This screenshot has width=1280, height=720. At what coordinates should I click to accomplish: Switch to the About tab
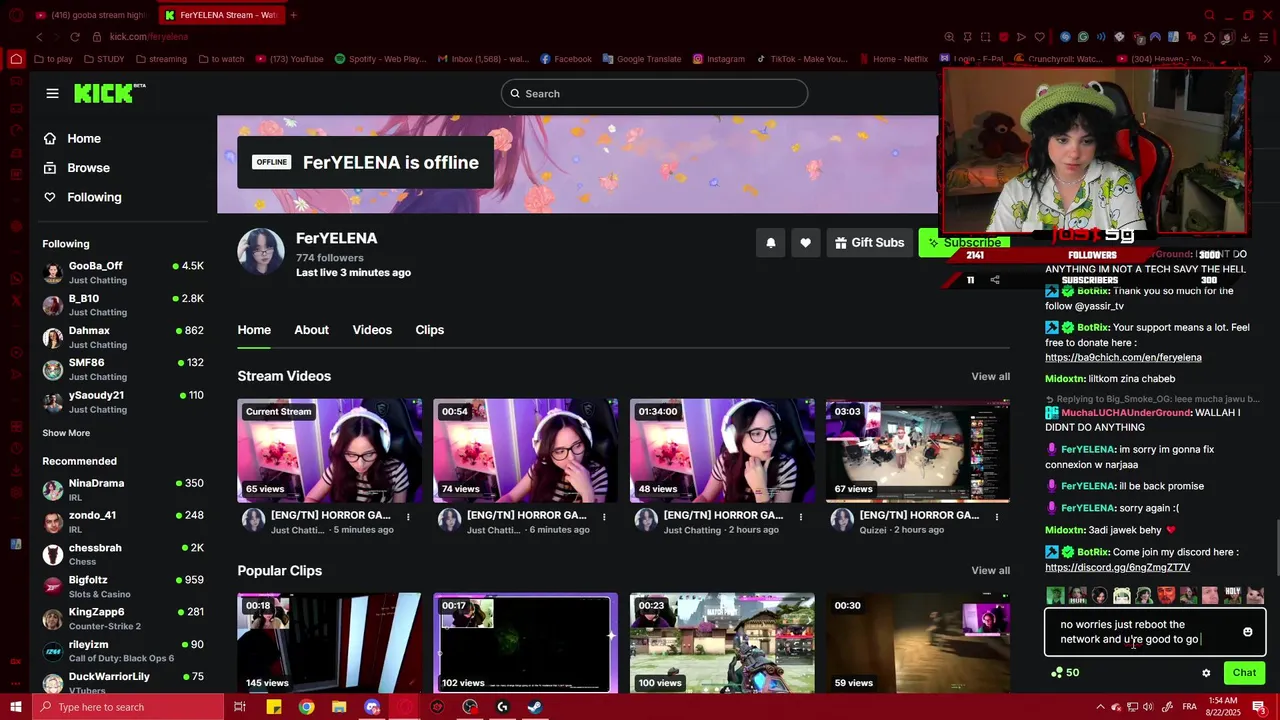click(x=311, y=330)
